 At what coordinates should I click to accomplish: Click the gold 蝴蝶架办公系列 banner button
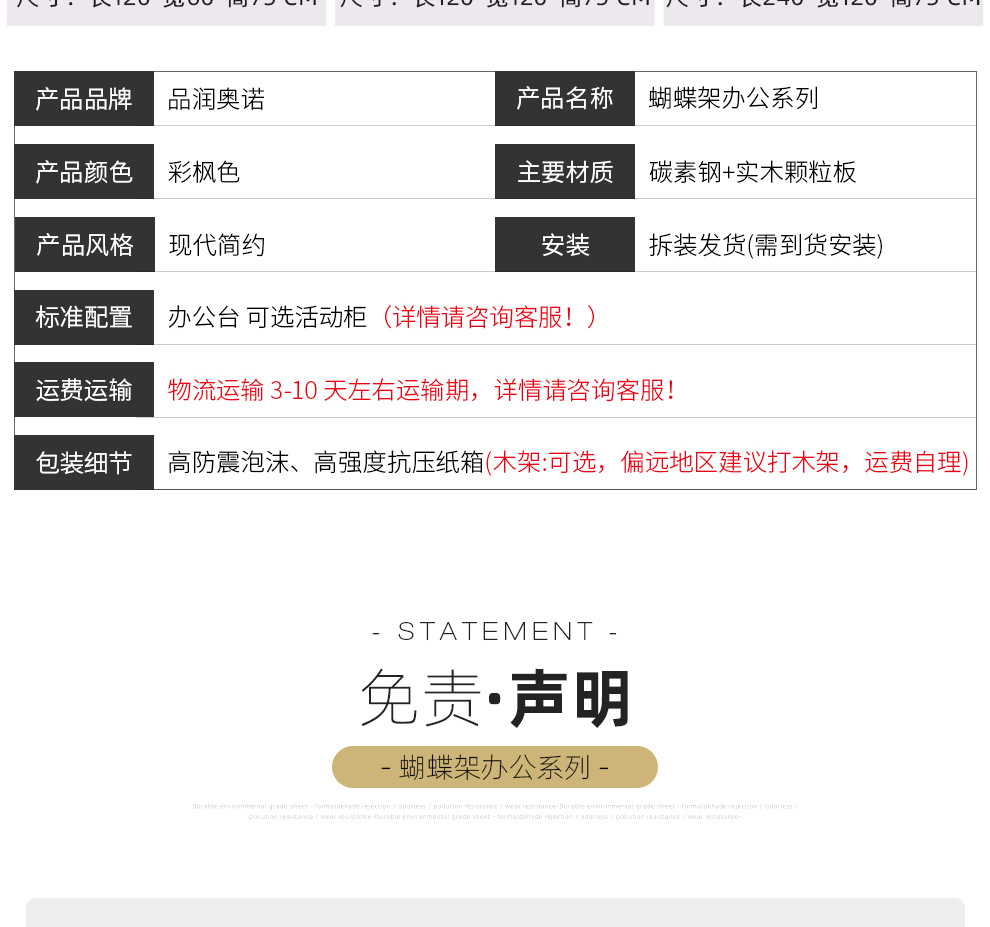(x=494, y=767)
